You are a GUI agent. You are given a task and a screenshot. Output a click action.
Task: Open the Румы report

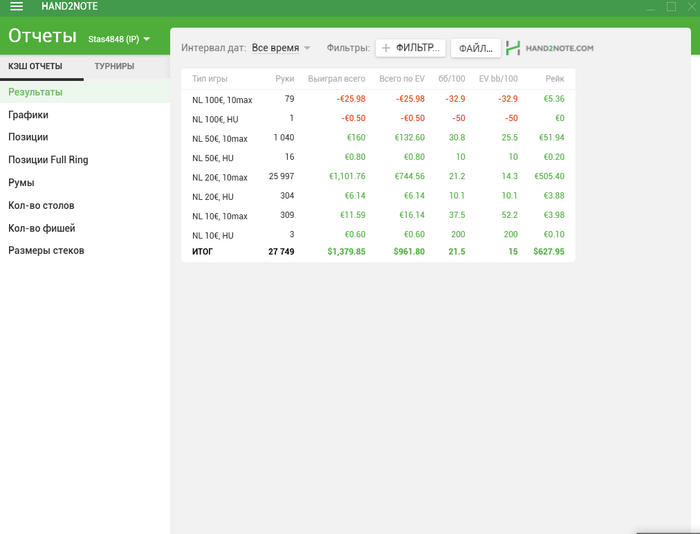point(21,183)
